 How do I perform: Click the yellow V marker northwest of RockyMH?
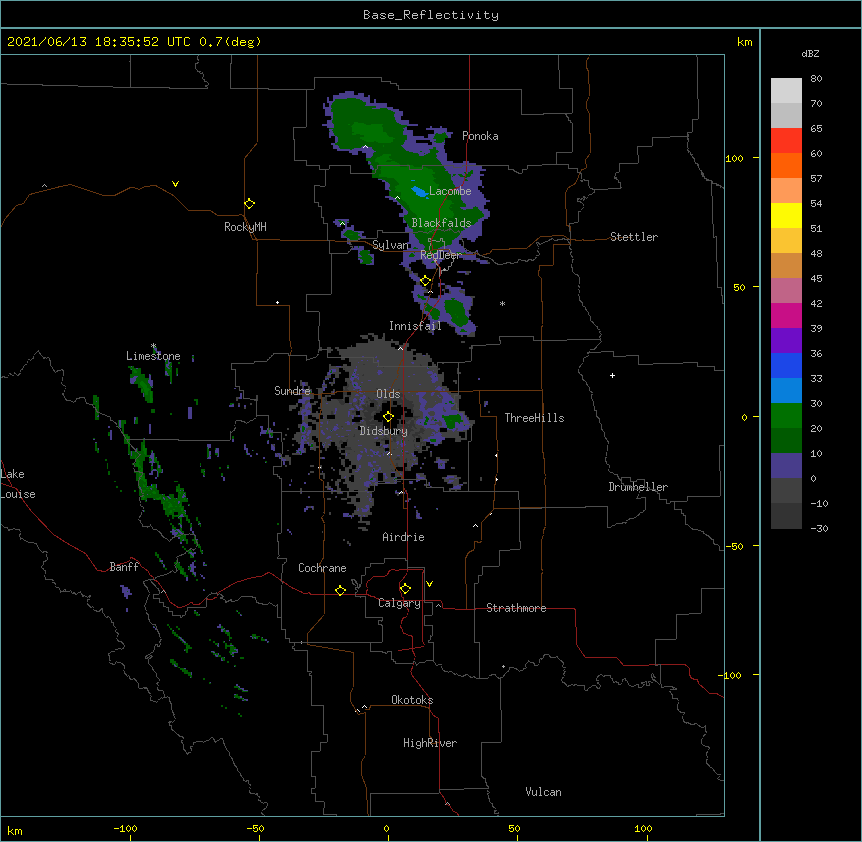(x=175, y=184)
